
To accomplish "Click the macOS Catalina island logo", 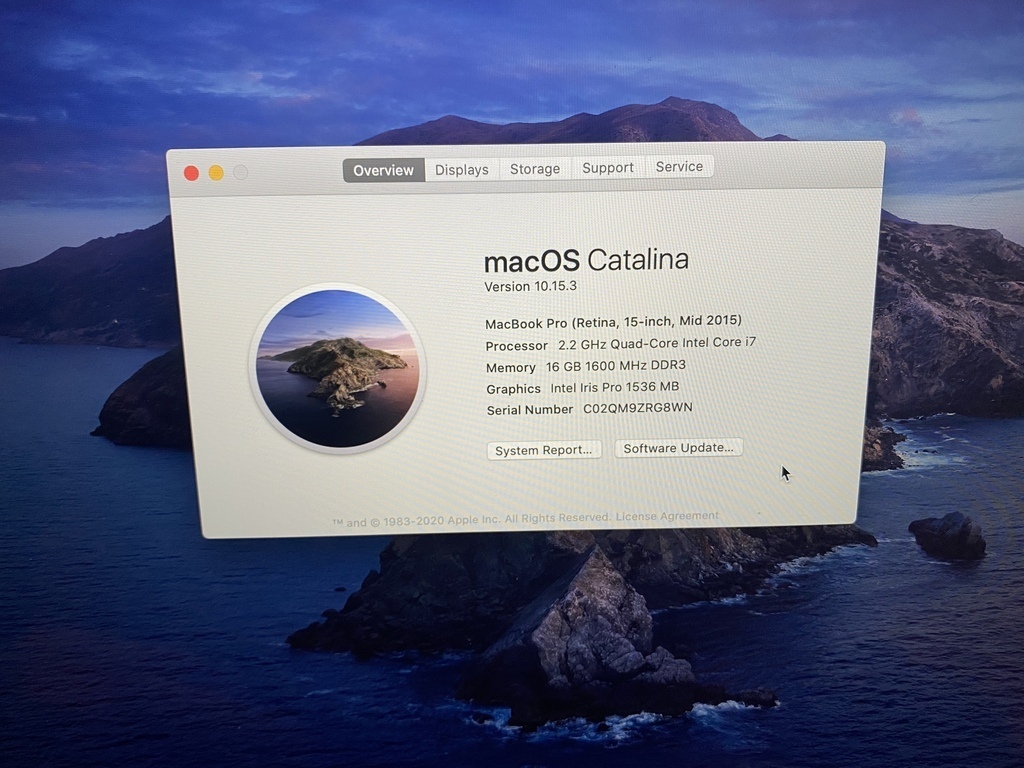I will (337, 368).
